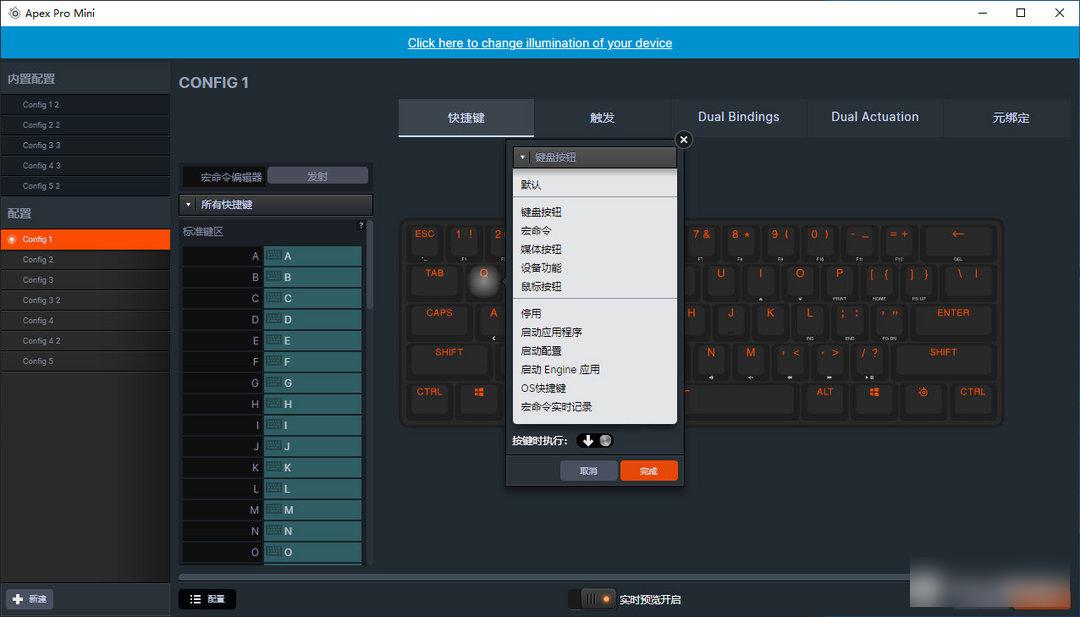This screenshot has height=617, width=1080.
Task: Click the keyboard icon in row G
Action: [x=273, y=383]
